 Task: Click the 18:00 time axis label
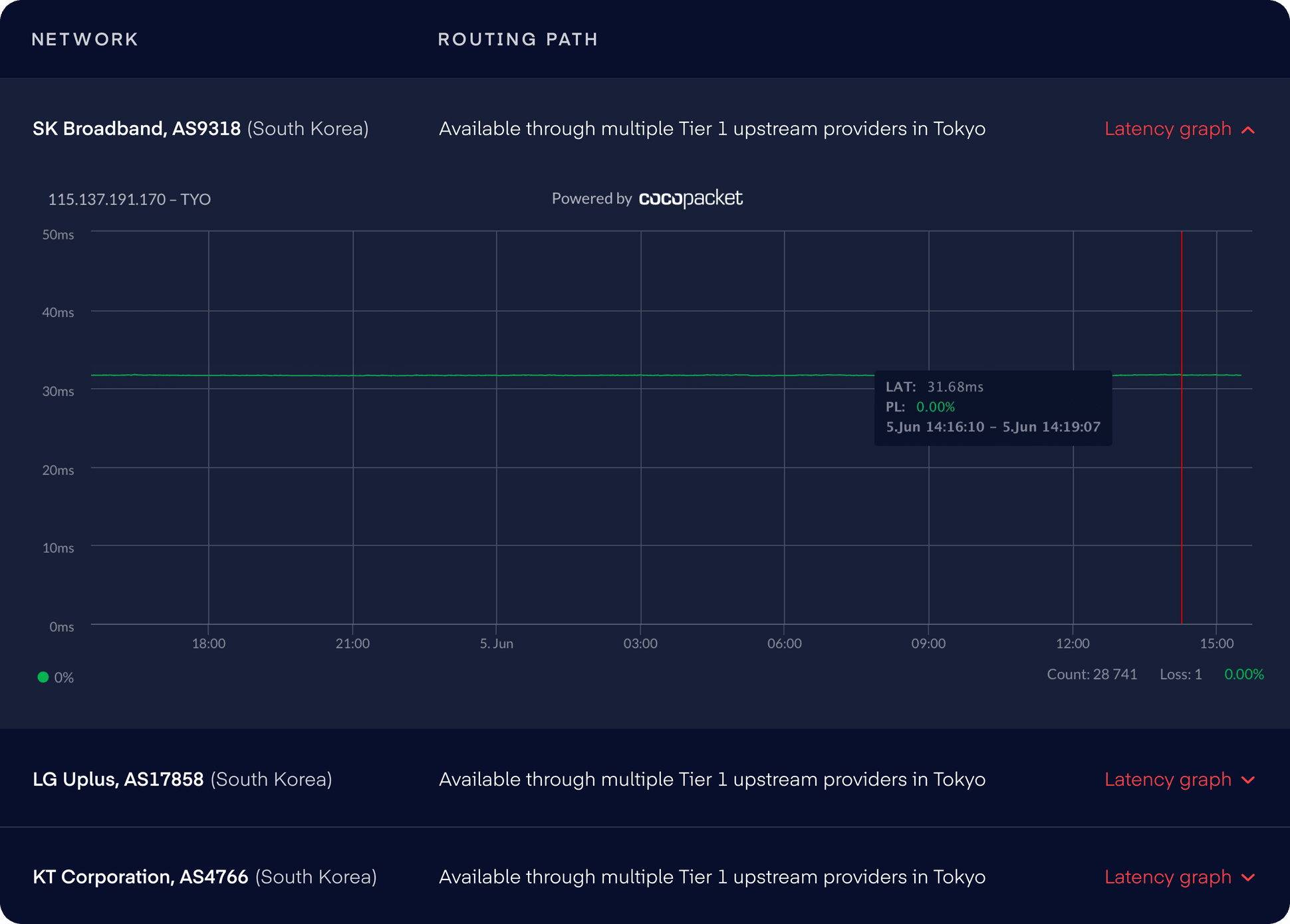click(209, 643)
